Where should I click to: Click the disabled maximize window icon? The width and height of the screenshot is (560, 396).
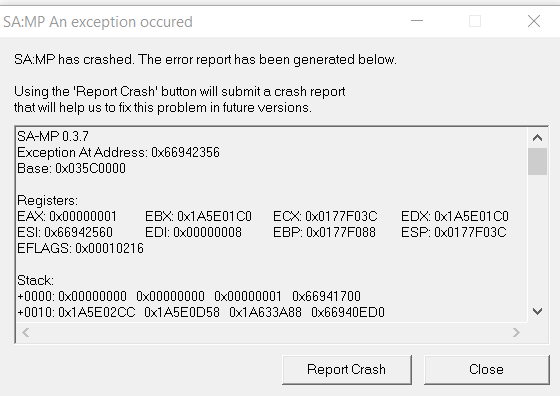pyautogui.click(x=475, y=21)
